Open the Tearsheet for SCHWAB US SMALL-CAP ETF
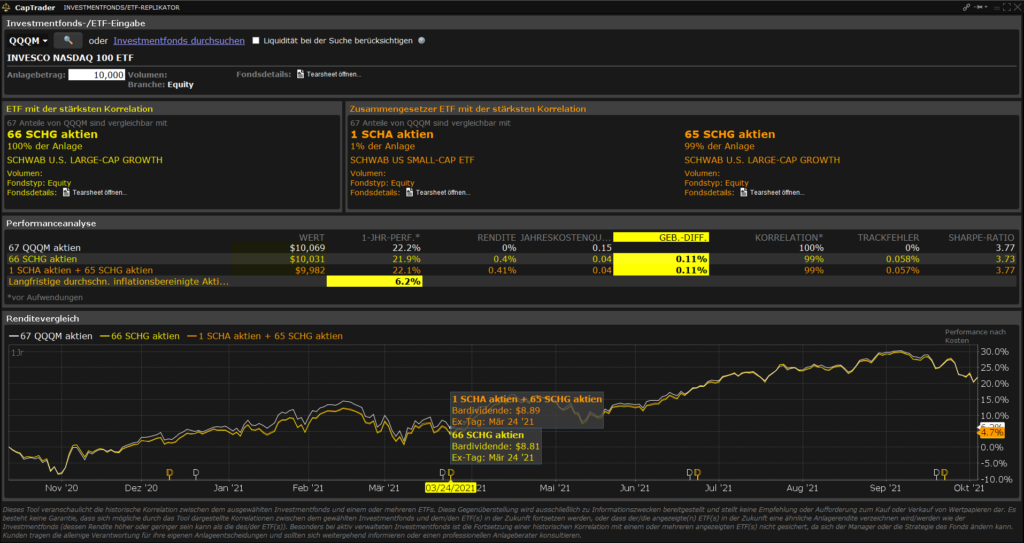The width and height of the screenshot is (1024, 543). click(x=443, y=193)
